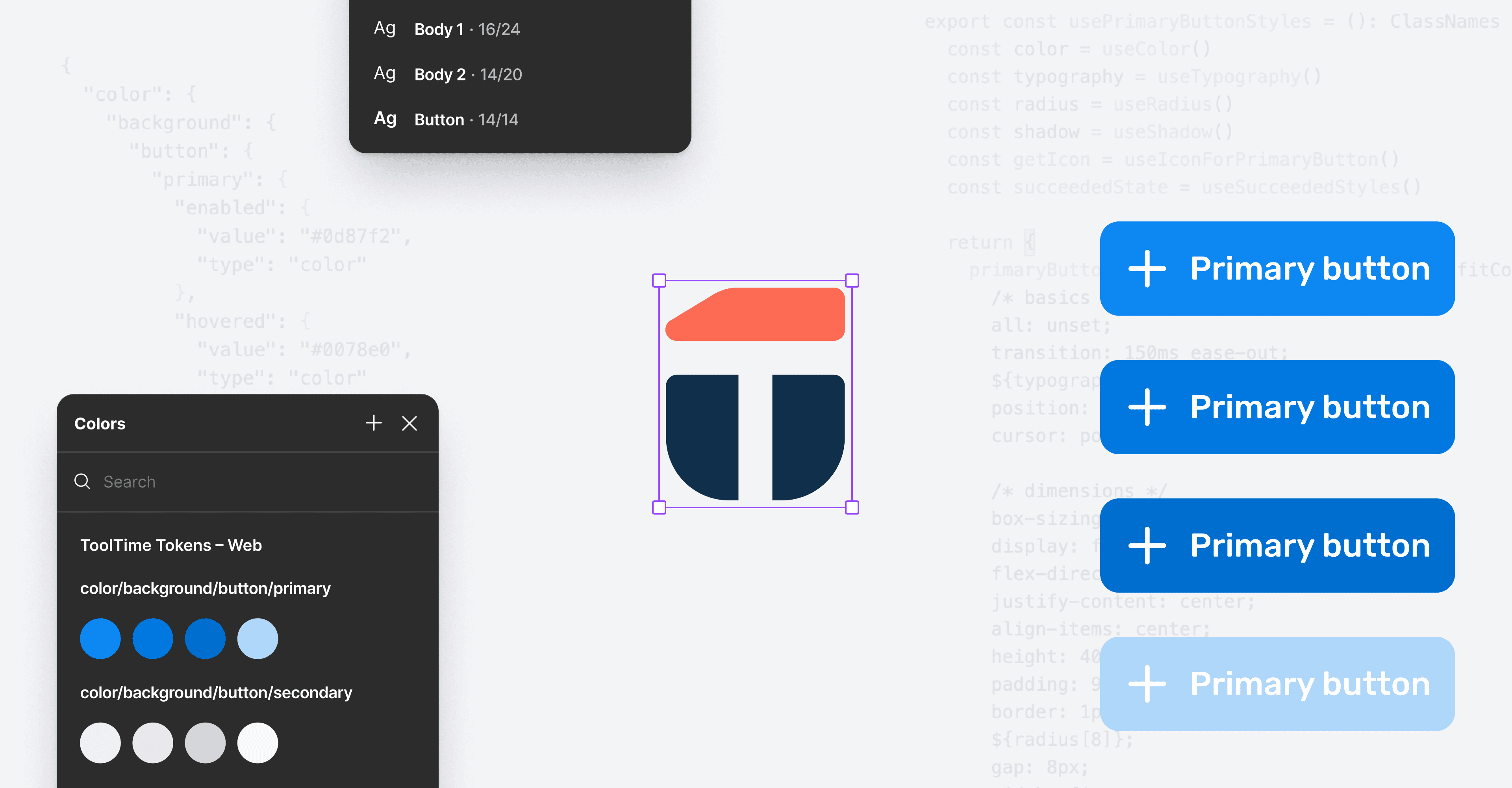This screenshot has height=788, width=1512.
Task: Click the plus glyph in the lightest Primary button
Action: 1148,684
